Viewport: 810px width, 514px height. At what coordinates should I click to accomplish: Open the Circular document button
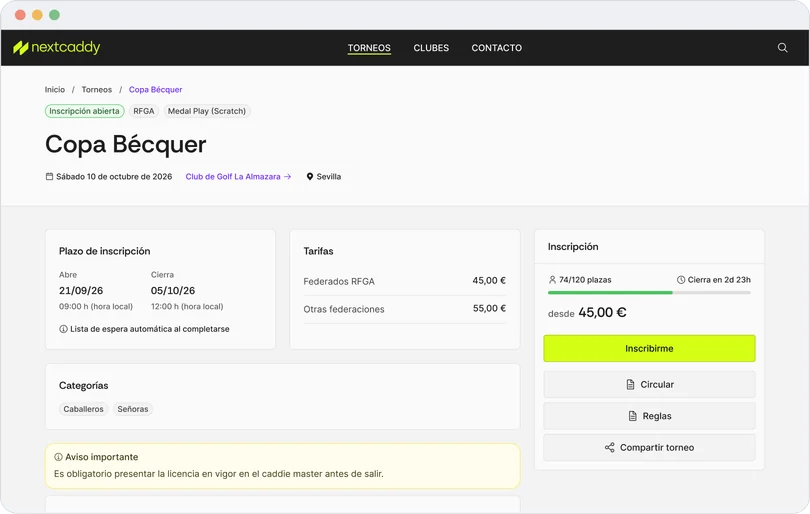[x=649, y=385]
